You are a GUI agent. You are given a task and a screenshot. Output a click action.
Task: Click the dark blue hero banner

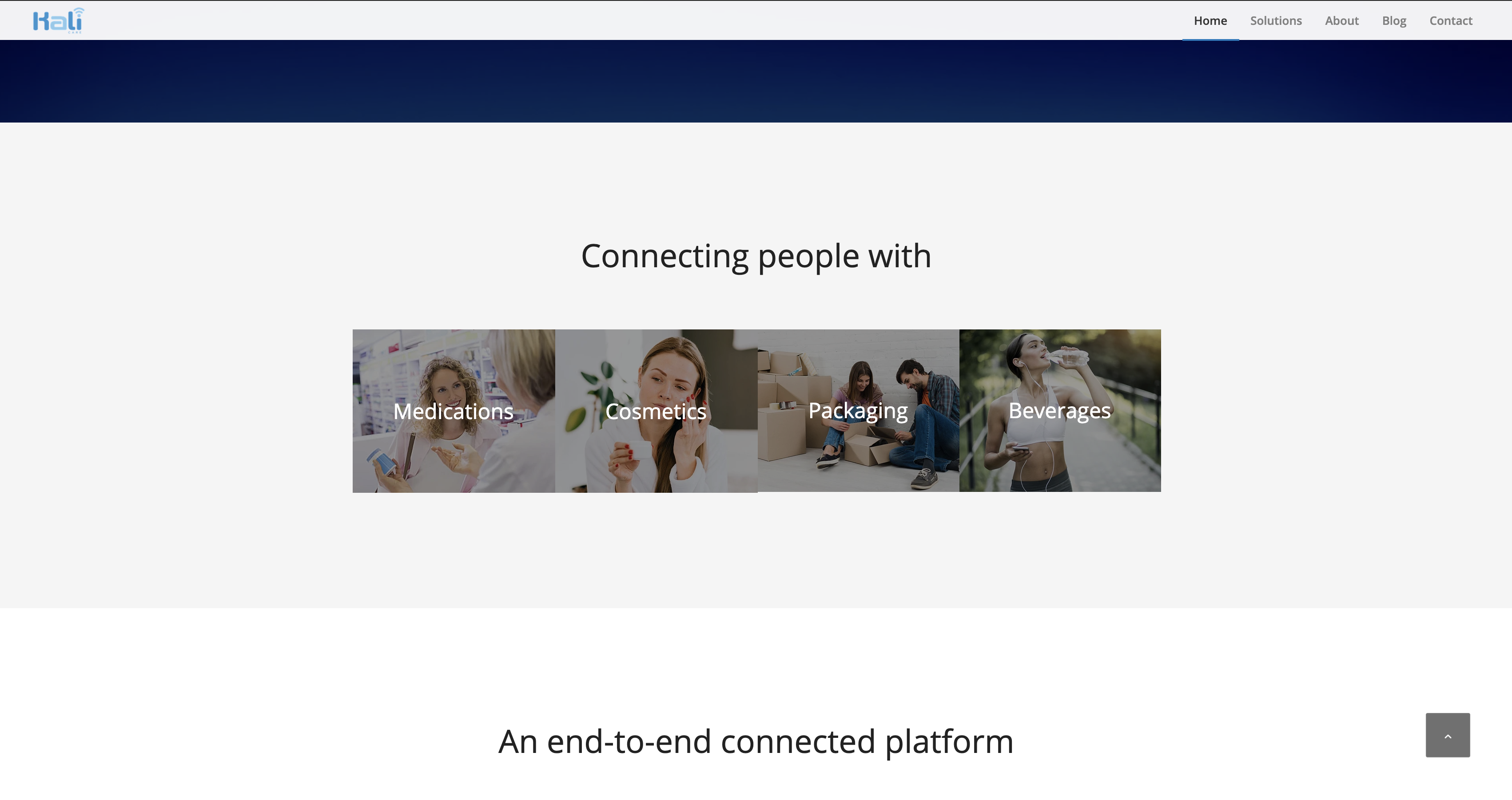point(756,82)
